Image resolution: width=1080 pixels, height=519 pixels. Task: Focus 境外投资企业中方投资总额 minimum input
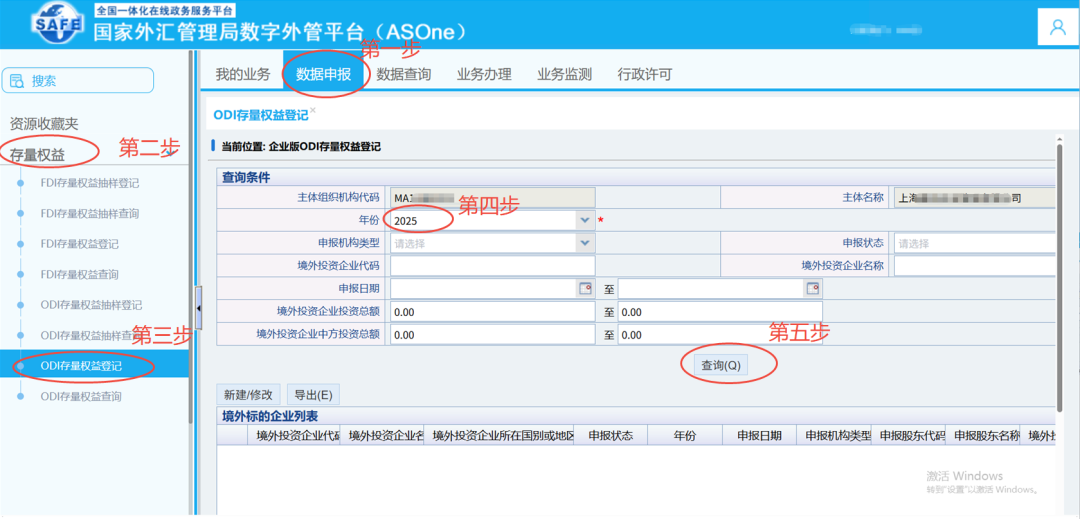[492, 335]
